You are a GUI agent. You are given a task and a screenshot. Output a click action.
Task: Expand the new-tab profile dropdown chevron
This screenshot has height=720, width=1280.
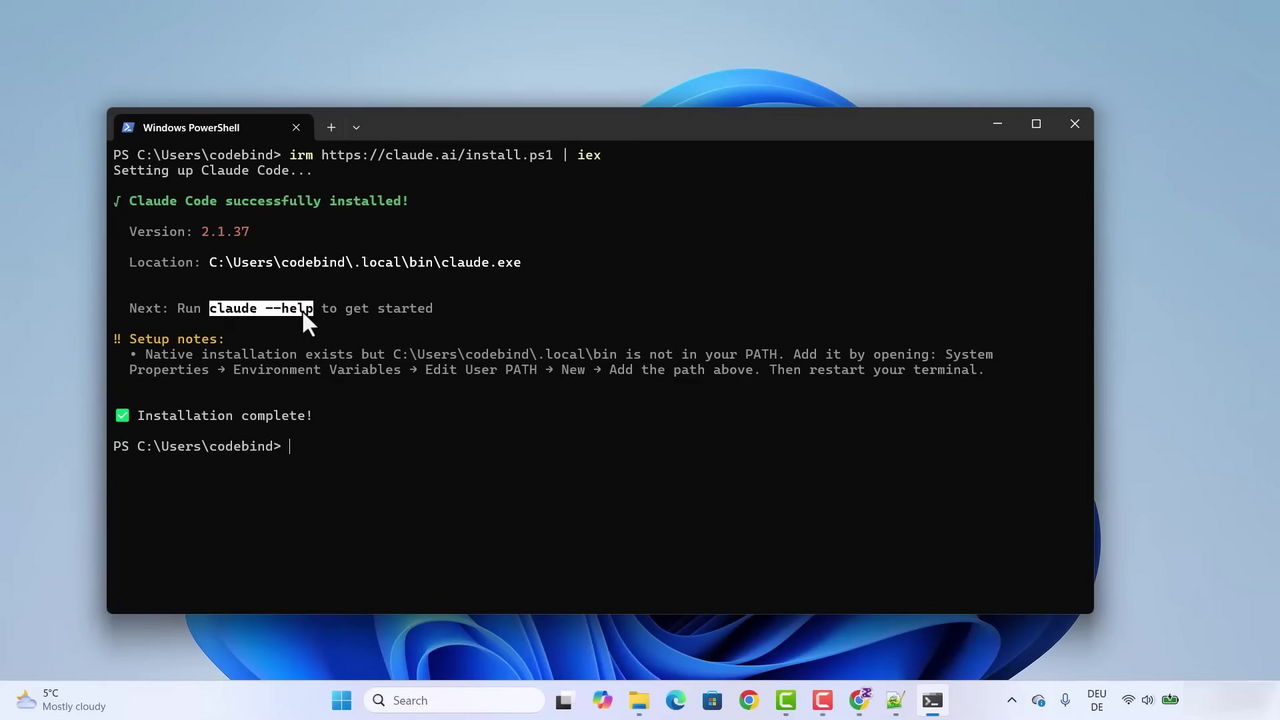(x=356, y=127)
